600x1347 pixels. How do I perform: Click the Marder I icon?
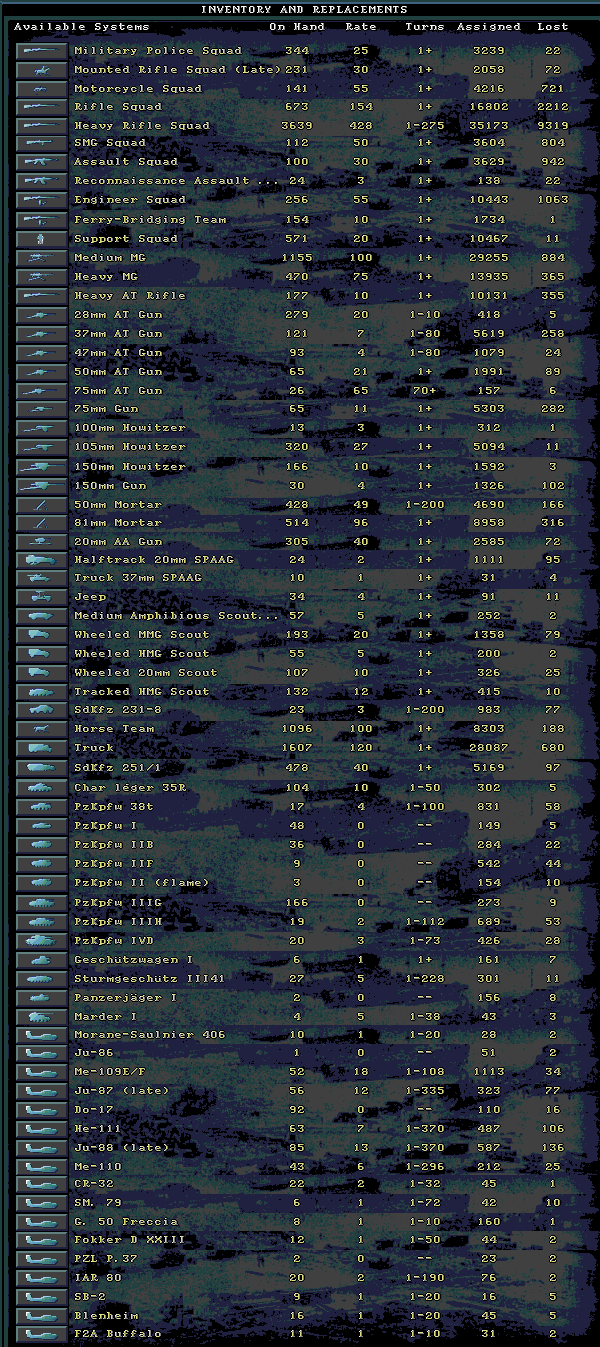42,1017
